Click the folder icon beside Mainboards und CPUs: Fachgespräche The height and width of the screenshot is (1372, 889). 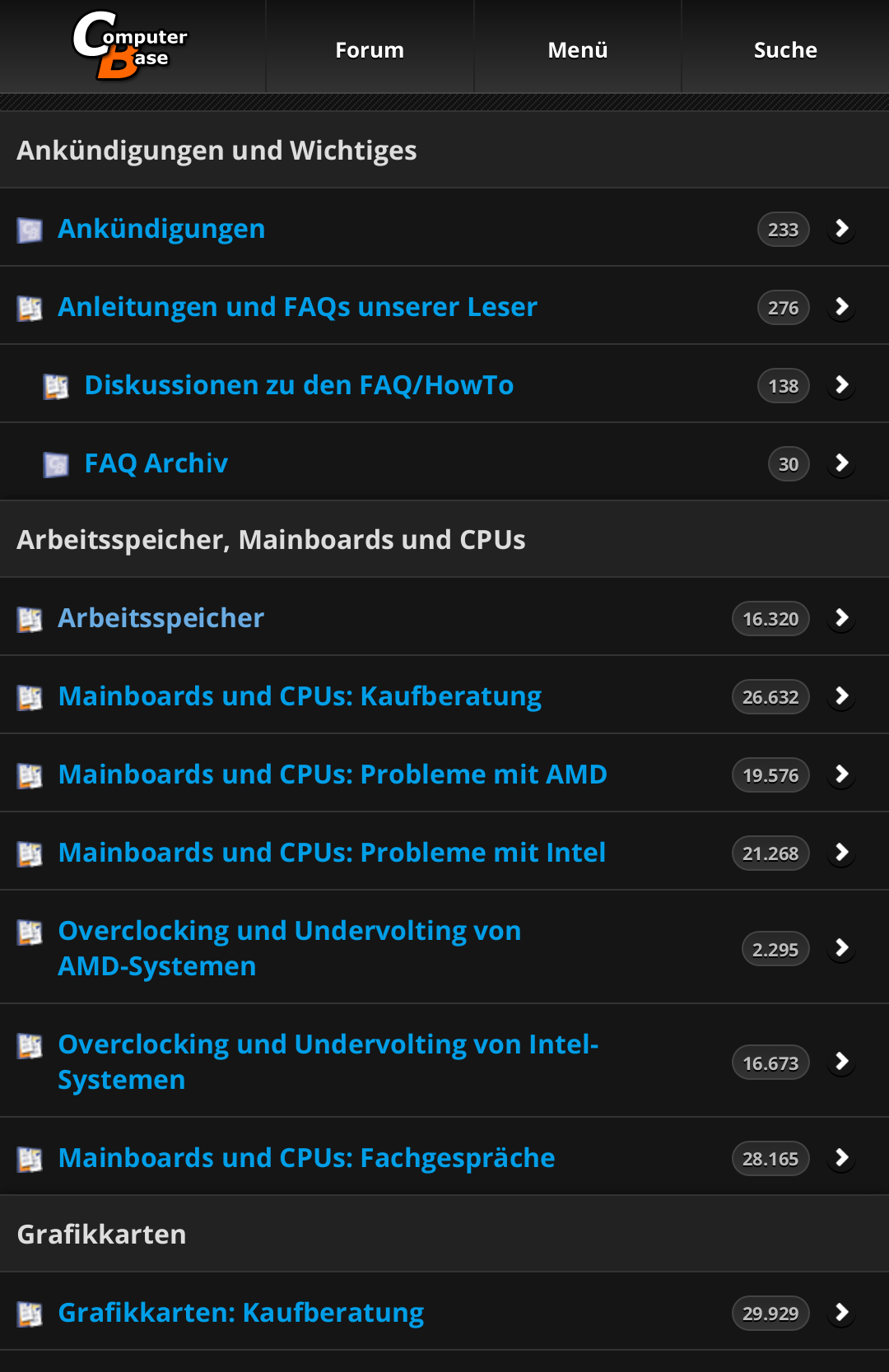click(30, 1159)
